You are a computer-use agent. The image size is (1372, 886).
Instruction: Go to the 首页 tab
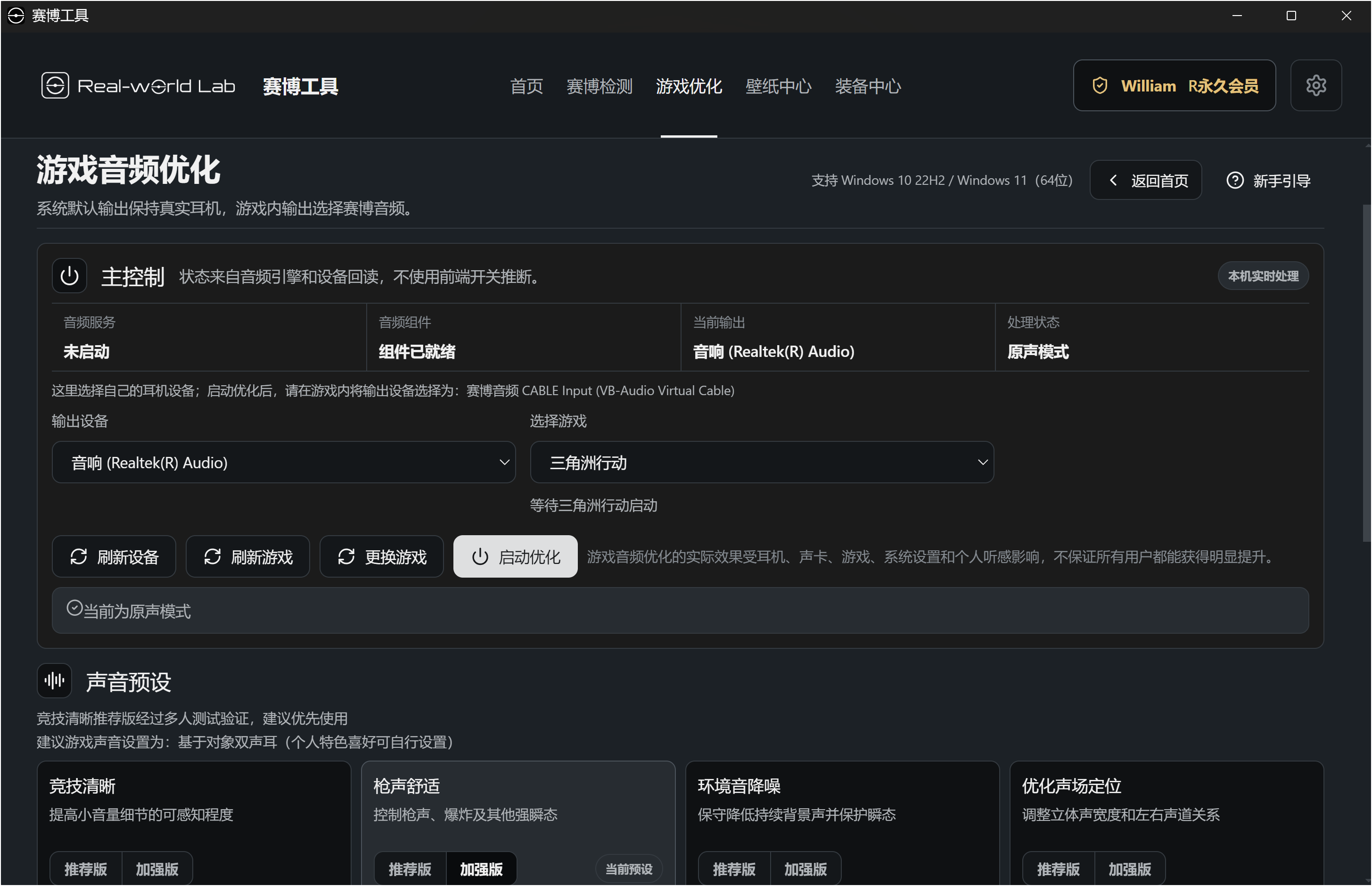pyautogui.click(x=526, y=86)
